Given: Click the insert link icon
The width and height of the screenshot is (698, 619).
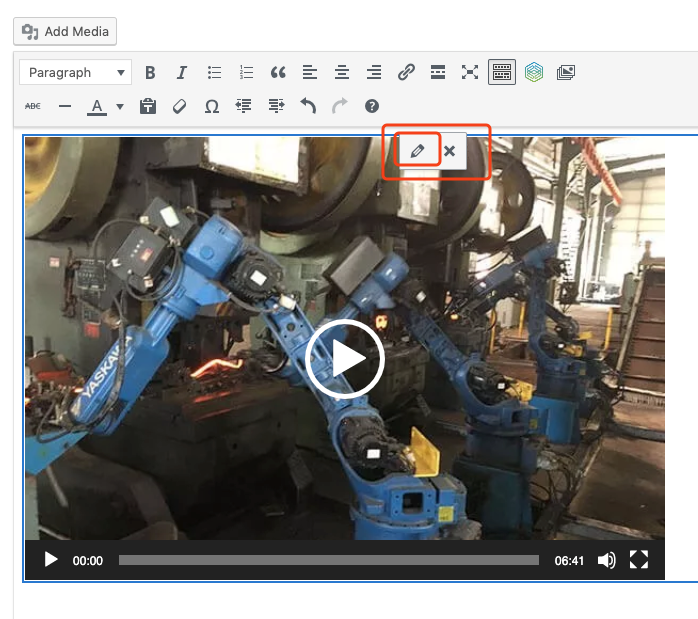Looking at the screenshot, I should click(x=406, y=72).
